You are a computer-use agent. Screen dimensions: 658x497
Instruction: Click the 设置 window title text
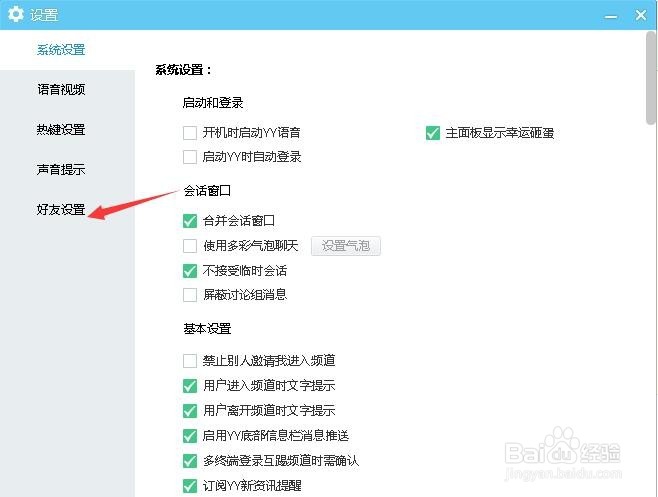[44, 15]
